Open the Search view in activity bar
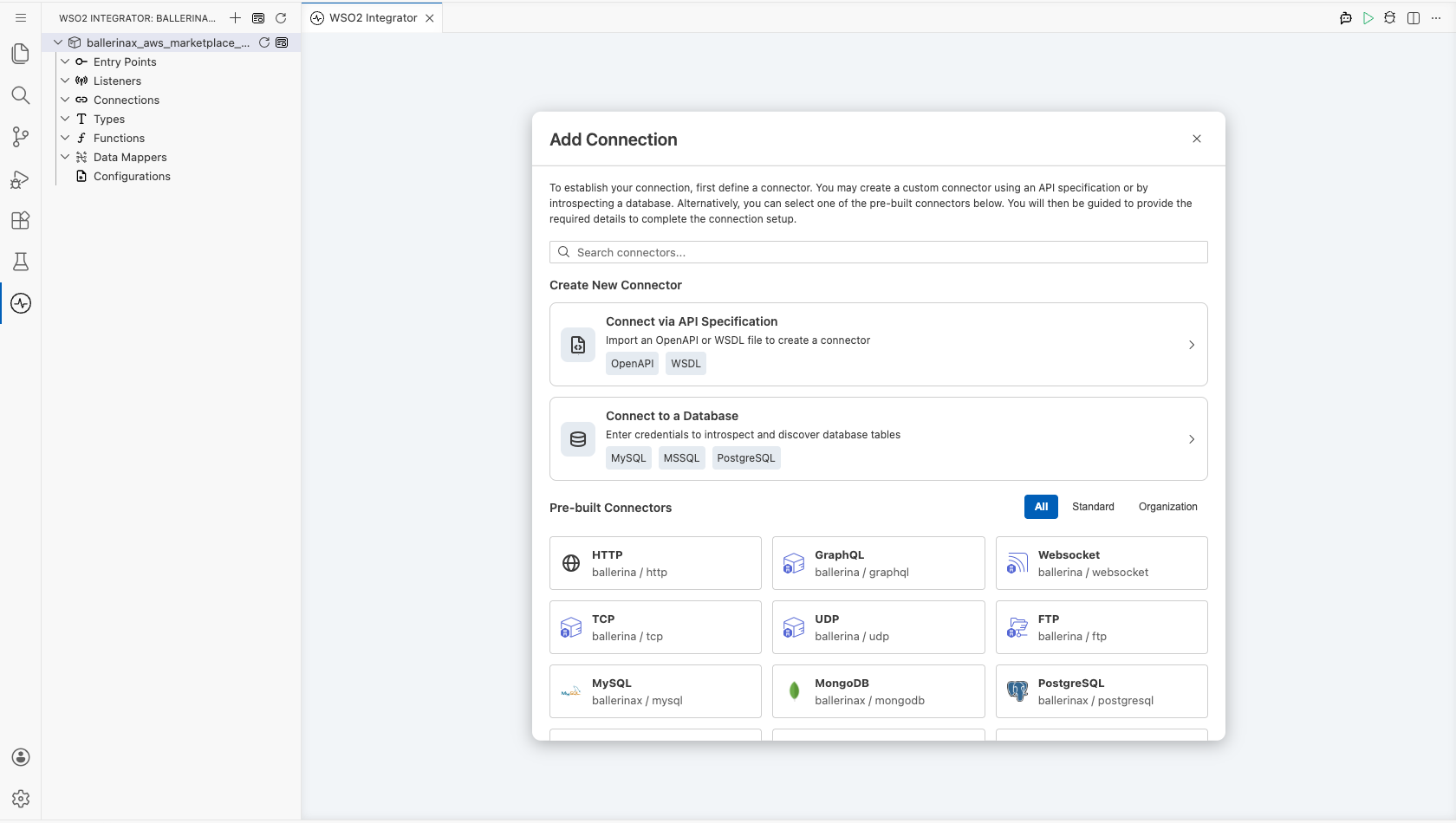This screenshot has height=823, width=1456. pyautogui.click(x=21, y=95)
